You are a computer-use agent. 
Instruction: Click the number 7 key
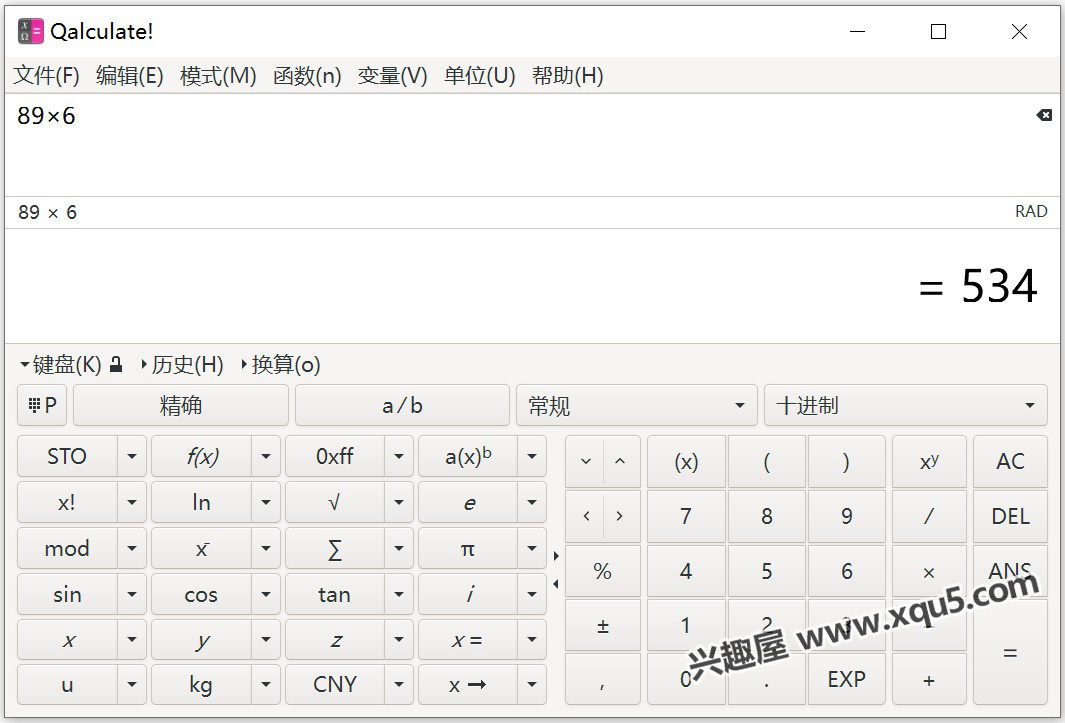[x=686, y=516]
